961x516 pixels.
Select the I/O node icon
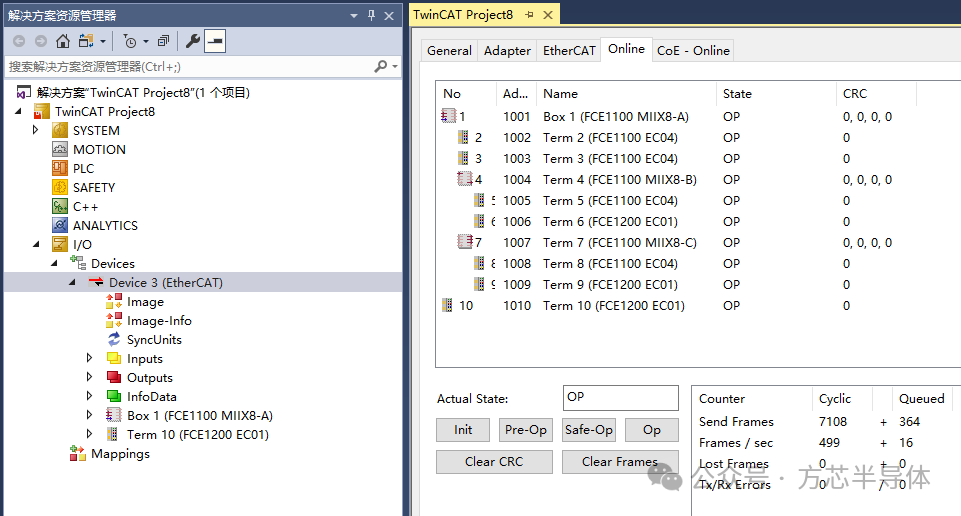pos(60,245)
